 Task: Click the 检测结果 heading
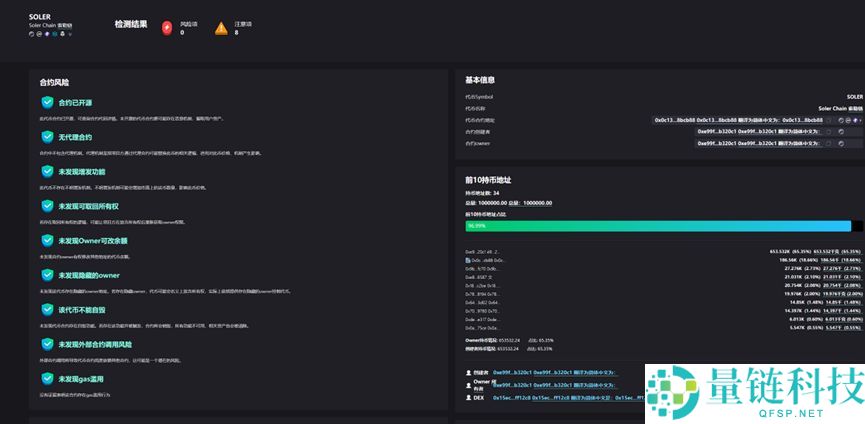coord(130,23)
